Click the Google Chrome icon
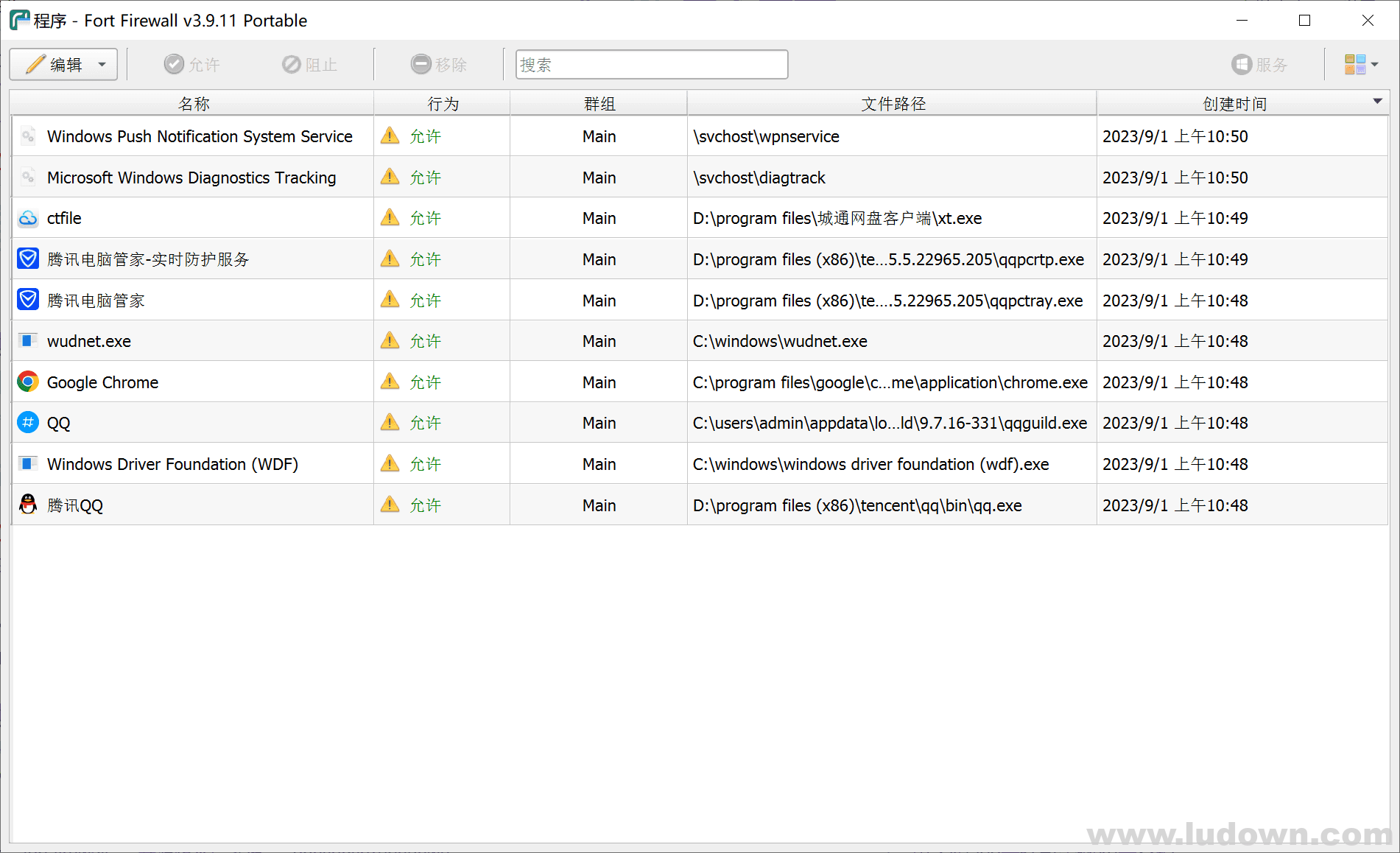Image resolution: width=1400 pixels, height=853 pixels. pos(28,382)
